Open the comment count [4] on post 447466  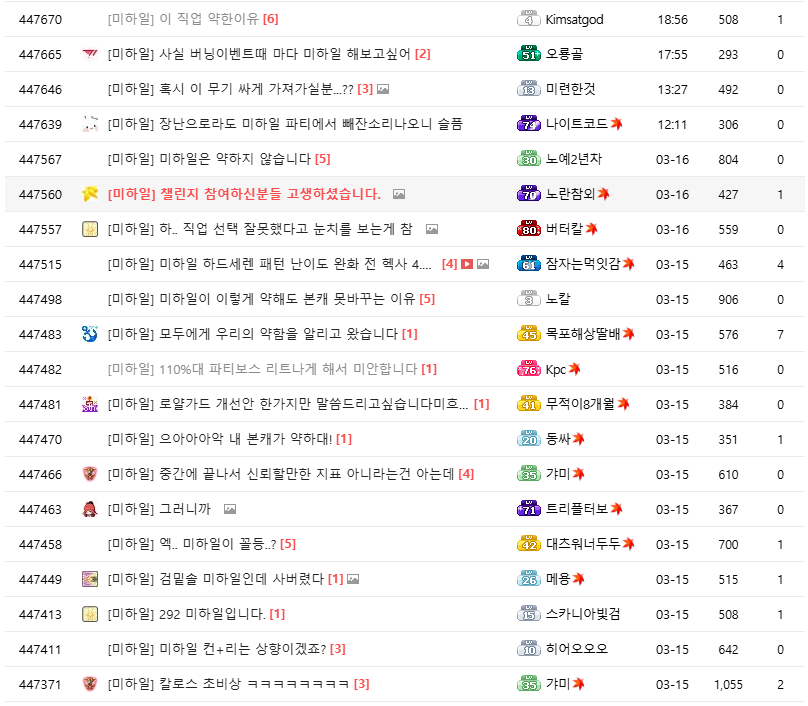[x=466, y=474]
